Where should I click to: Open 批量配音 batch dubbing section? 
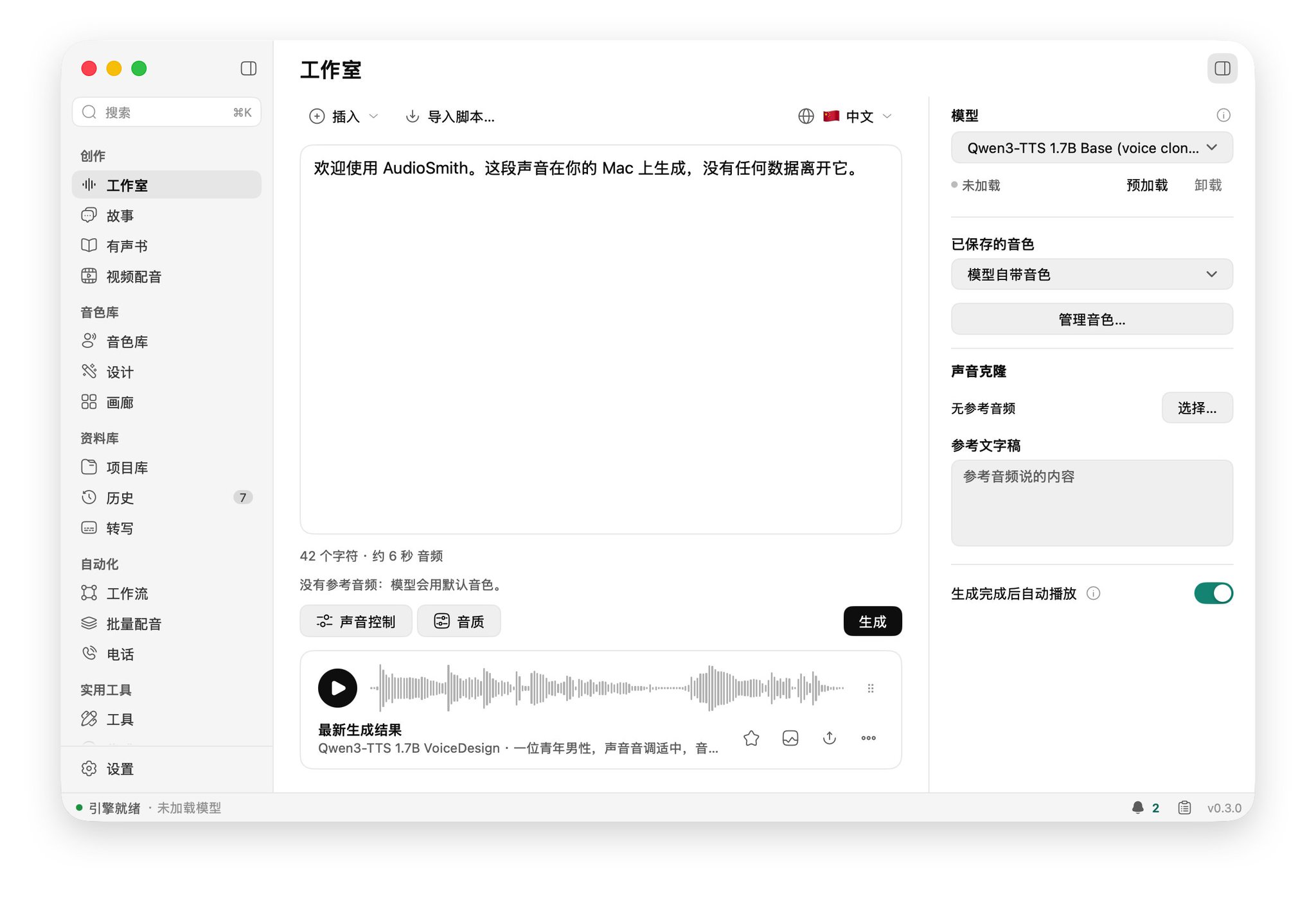tap(166, 624)
